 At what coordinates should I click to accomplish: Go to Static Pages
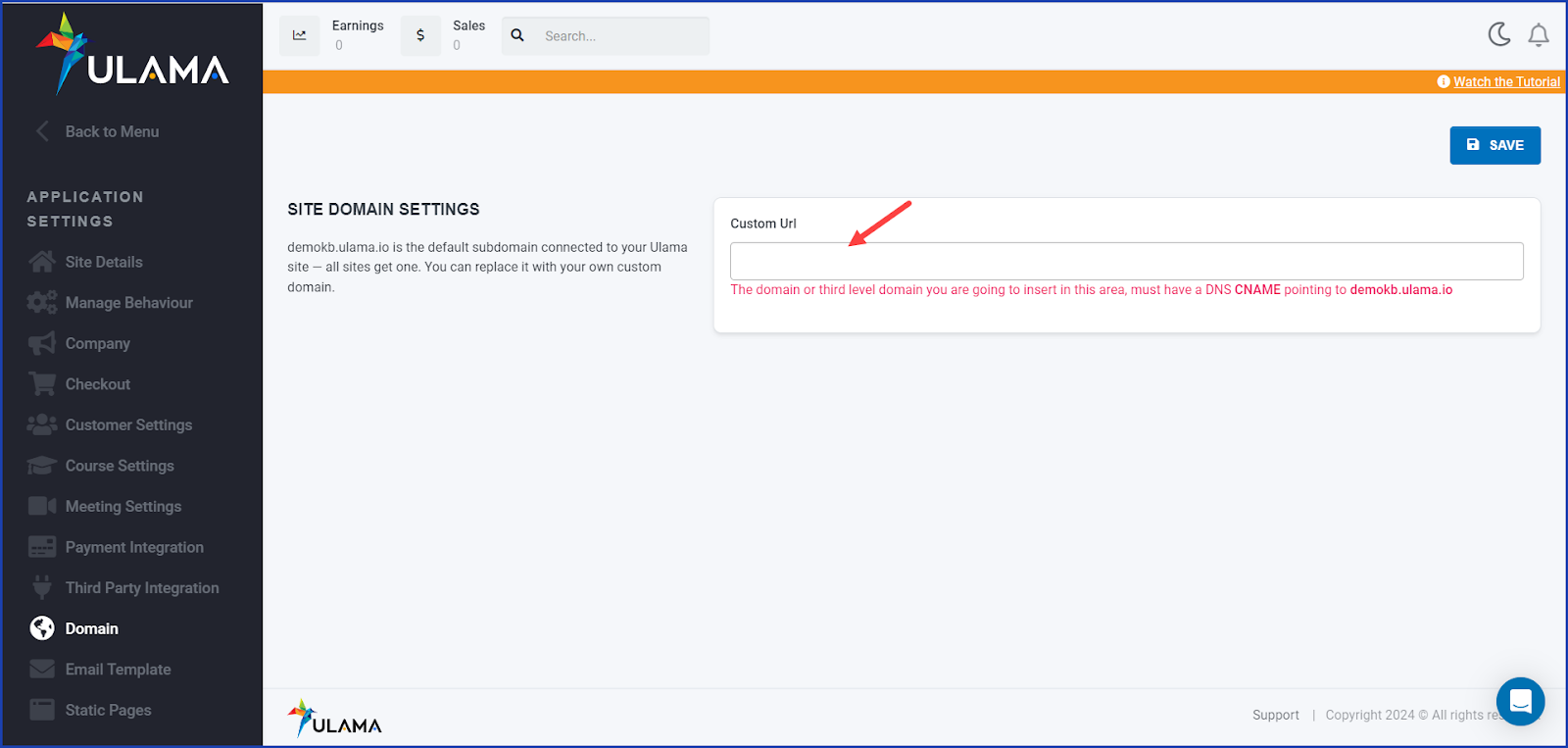click(x=109, y=710)
